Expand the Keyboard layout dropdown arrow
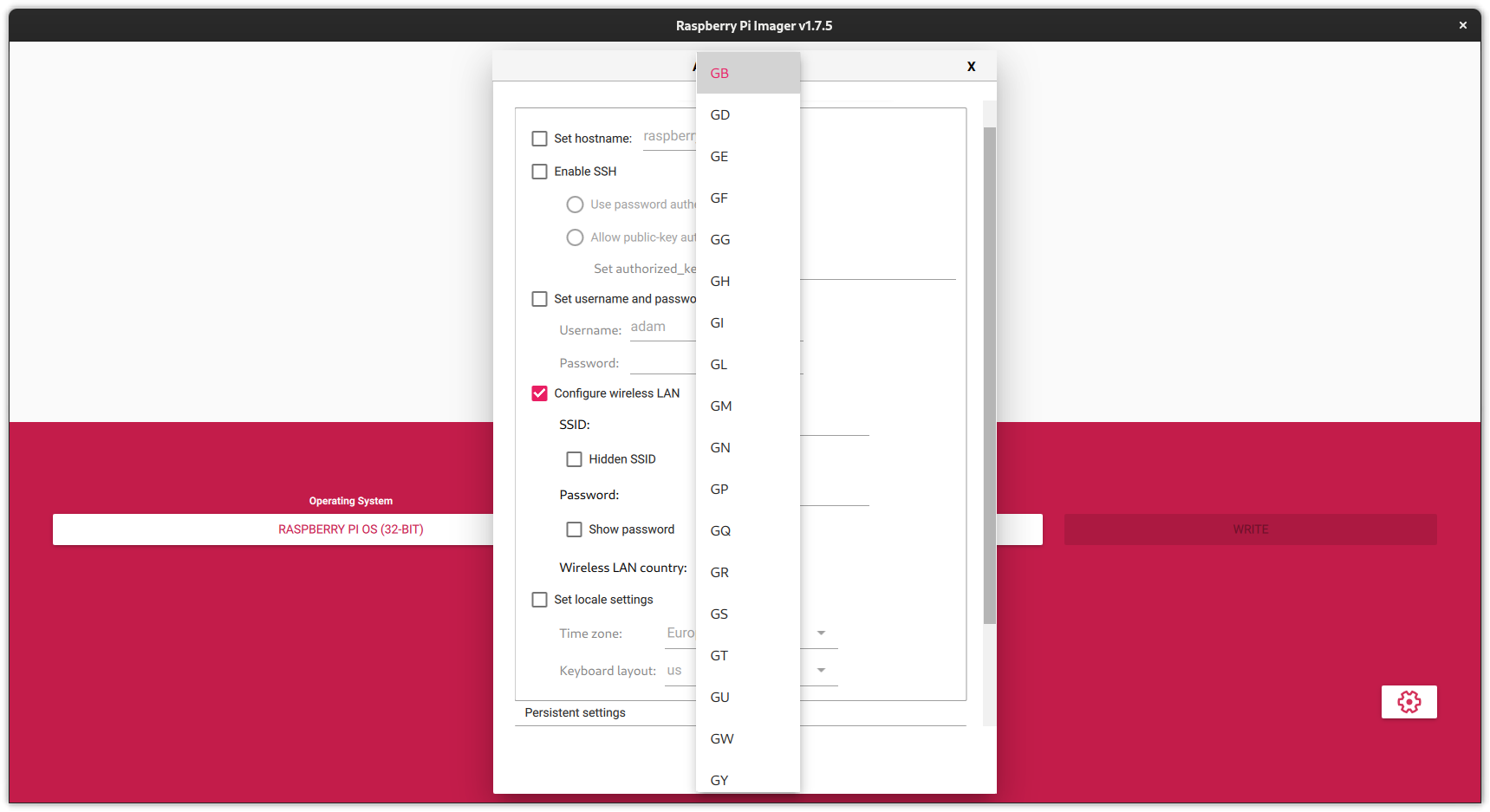Image resolution: width=1490 pixels, height=812 pixels. tap(821, 671)
